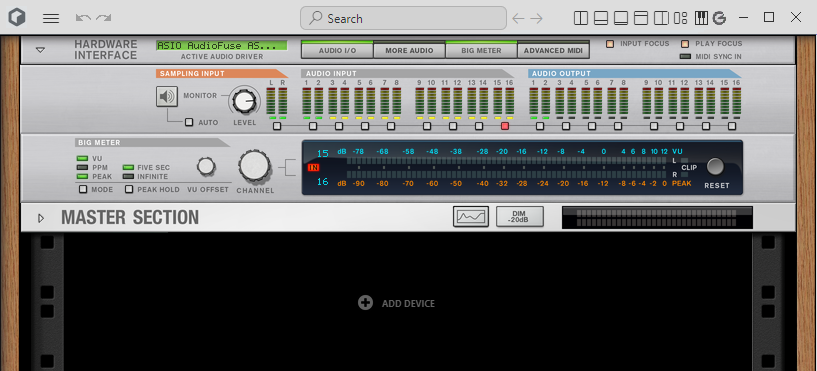Select audio input channels 1-2 meter button

click(x=313, y=126)
